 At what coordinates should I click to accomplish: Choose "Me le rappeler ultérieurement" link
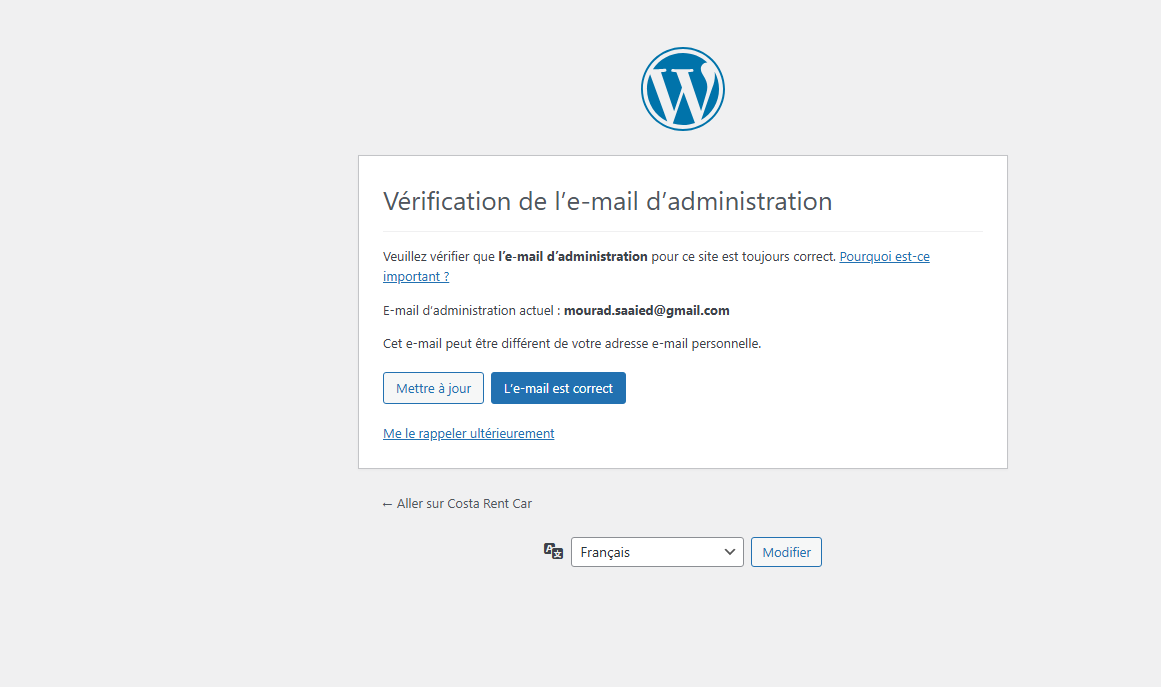pos(468,434)
